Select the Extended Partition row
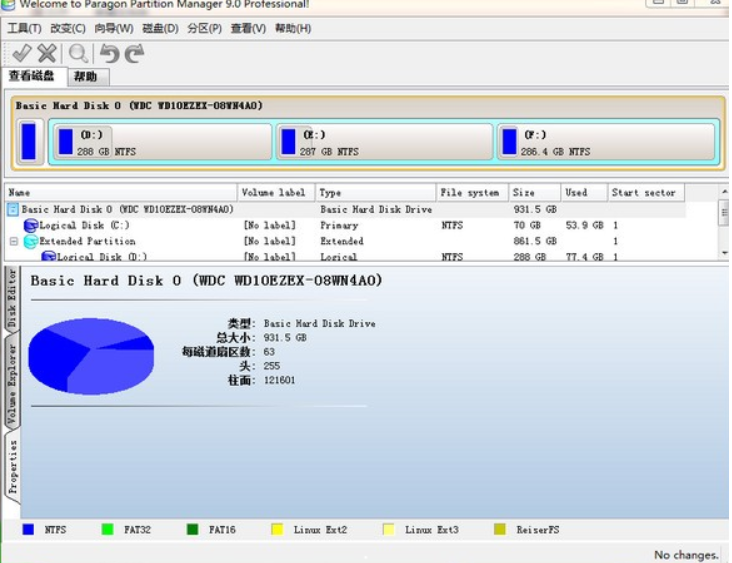The image size is (732, 563). (345, 241)
